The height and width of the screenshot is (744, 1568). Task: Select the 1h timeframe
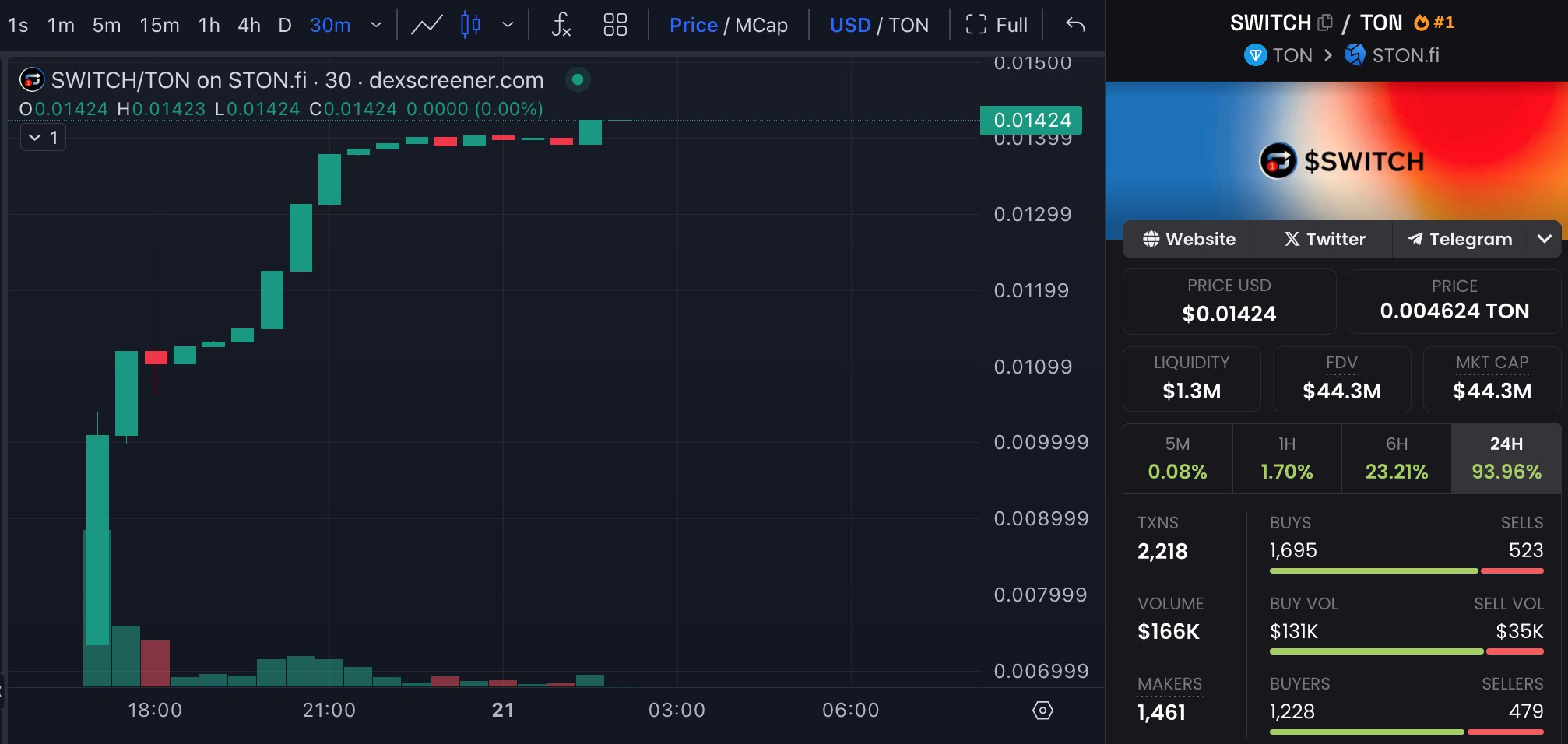[209, 25]
